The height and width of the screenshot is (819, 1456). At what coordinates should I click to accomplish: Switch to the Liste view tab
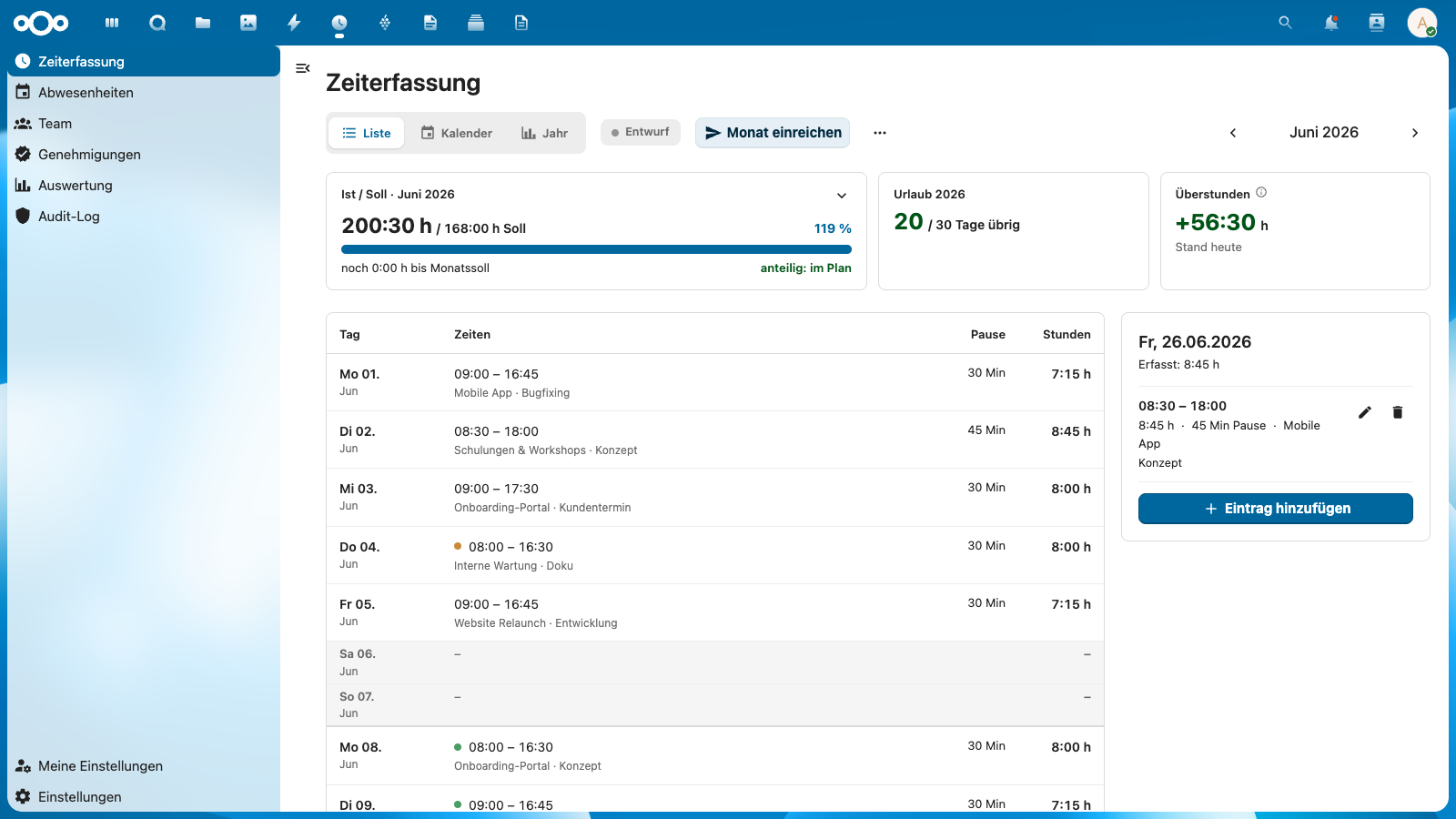(x=367, y=133)
